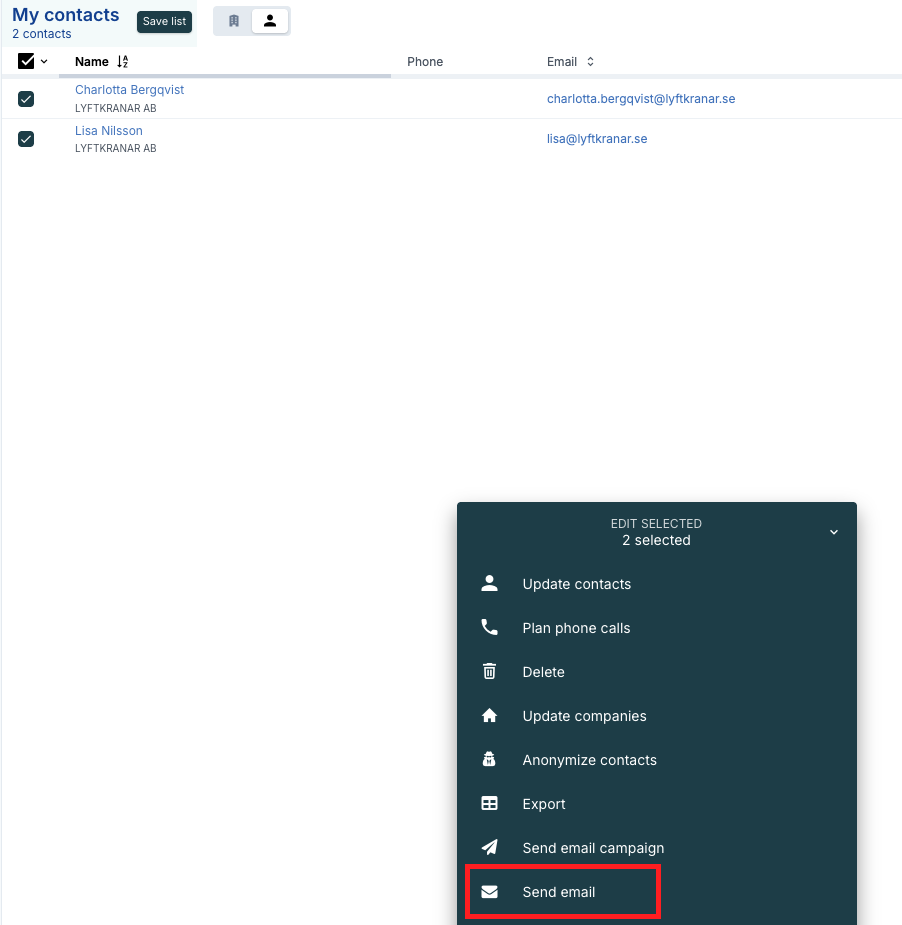
Task: Click the Email column header text
Action: [562, 61]
